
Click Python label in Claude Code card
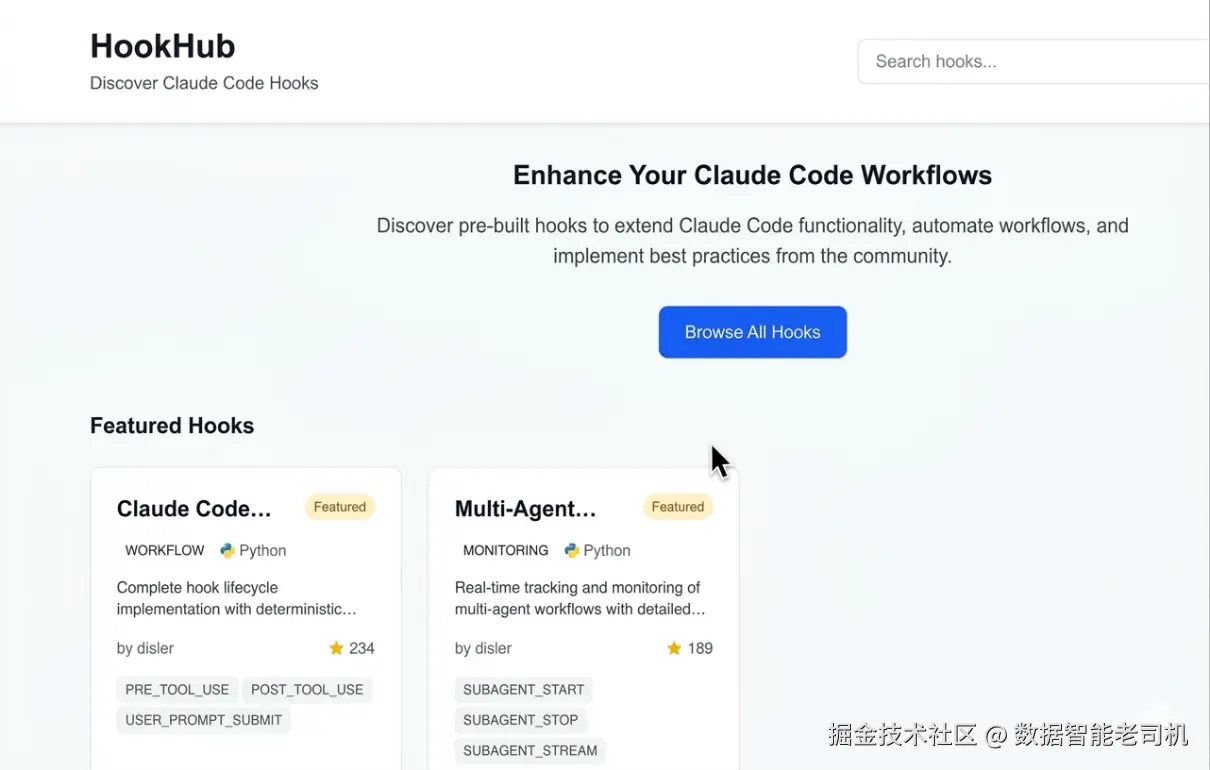(263, 550)
